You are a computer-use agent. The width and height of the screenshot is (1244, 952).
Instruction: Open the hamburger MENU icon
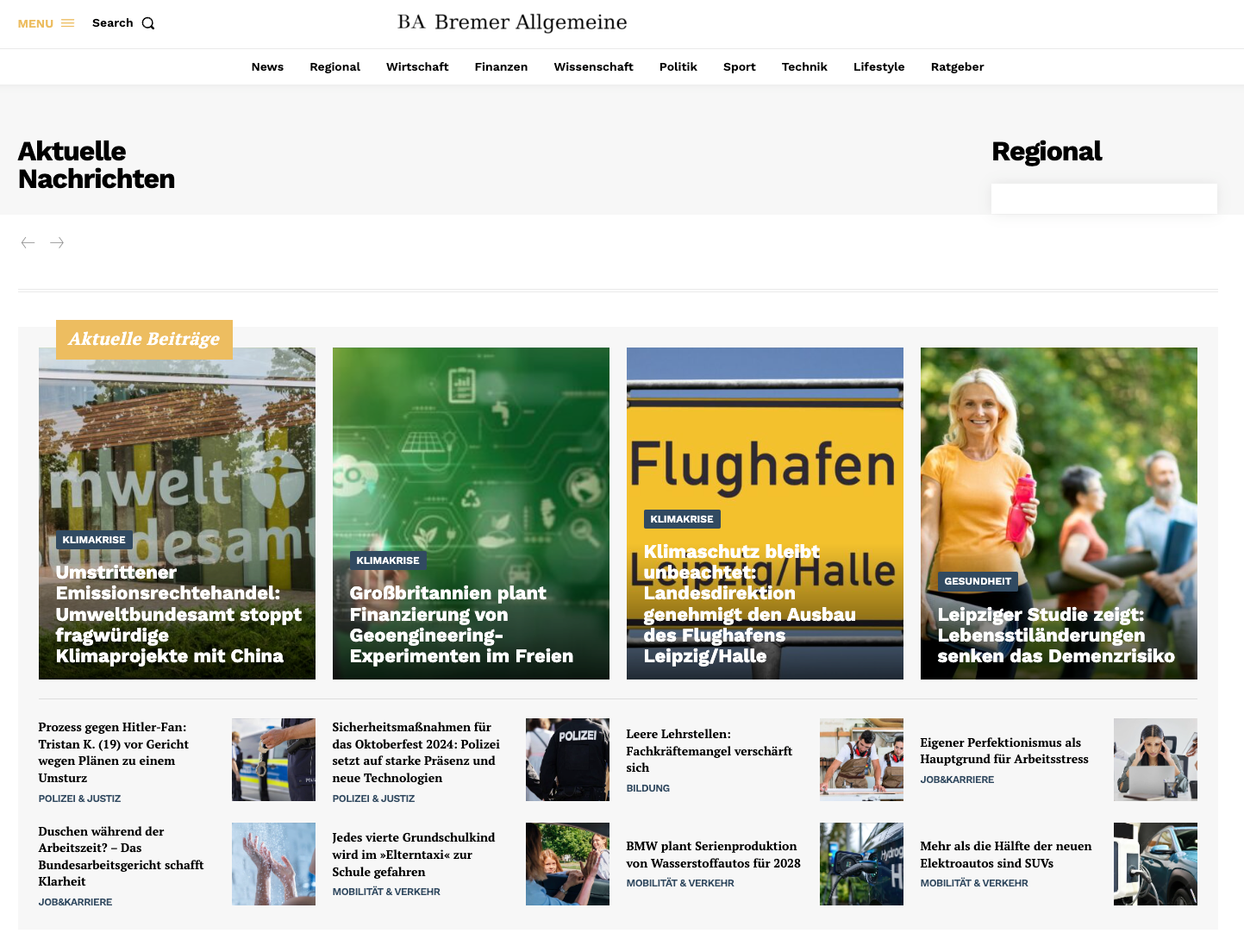(x=67, y=23)
